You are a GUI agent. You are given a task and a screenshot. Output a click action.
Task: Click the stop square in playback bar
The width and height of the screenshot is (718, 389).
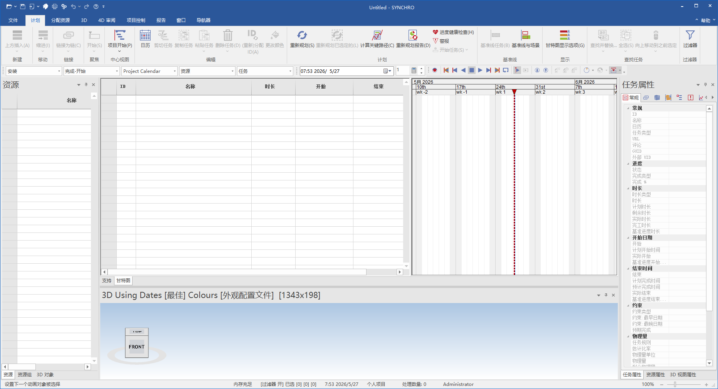472,70
